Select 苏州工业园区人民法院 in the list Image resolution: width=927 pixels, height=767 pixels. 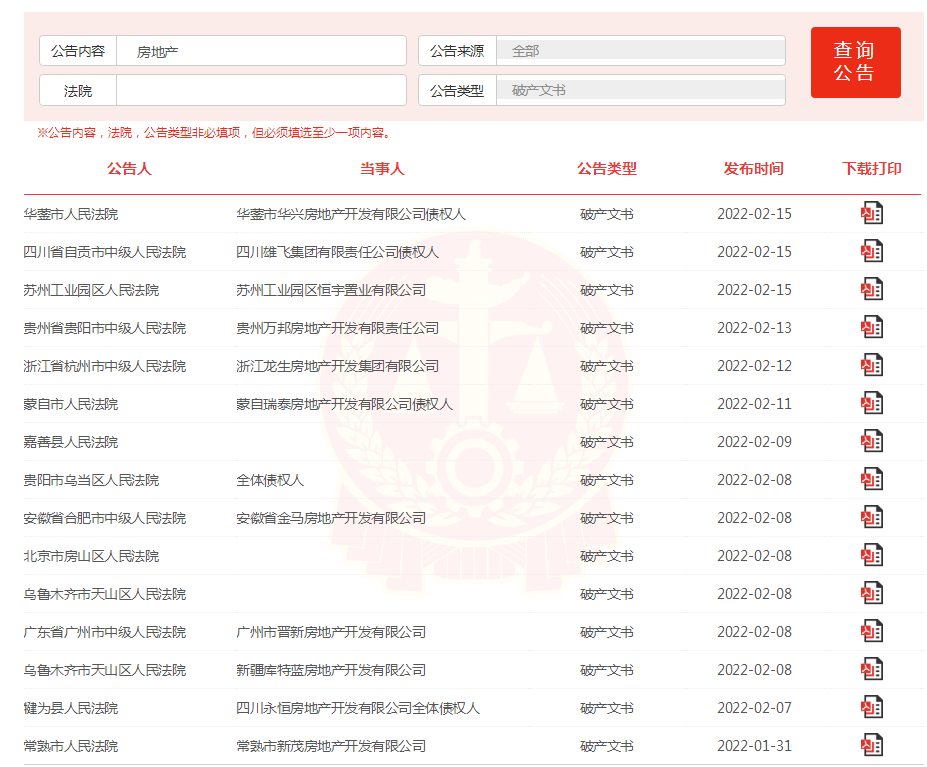92,290
